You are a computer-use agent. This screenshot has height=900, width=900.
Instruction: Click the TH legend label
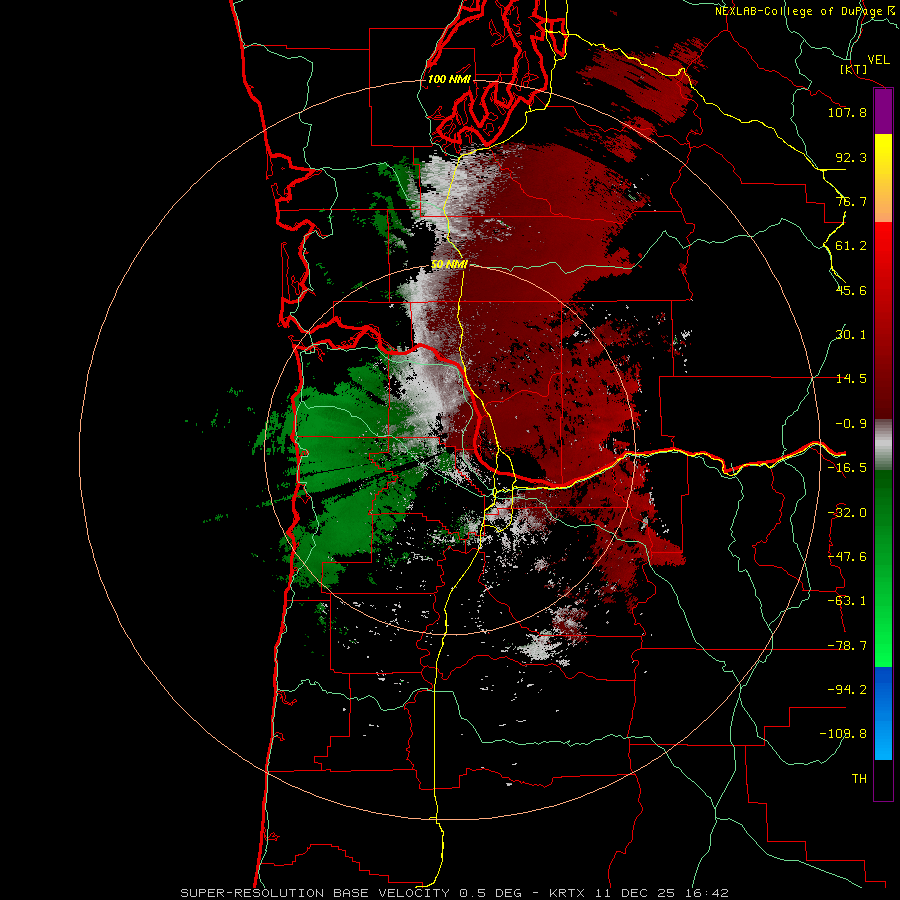pyautogui.click(x=859, y=779)
